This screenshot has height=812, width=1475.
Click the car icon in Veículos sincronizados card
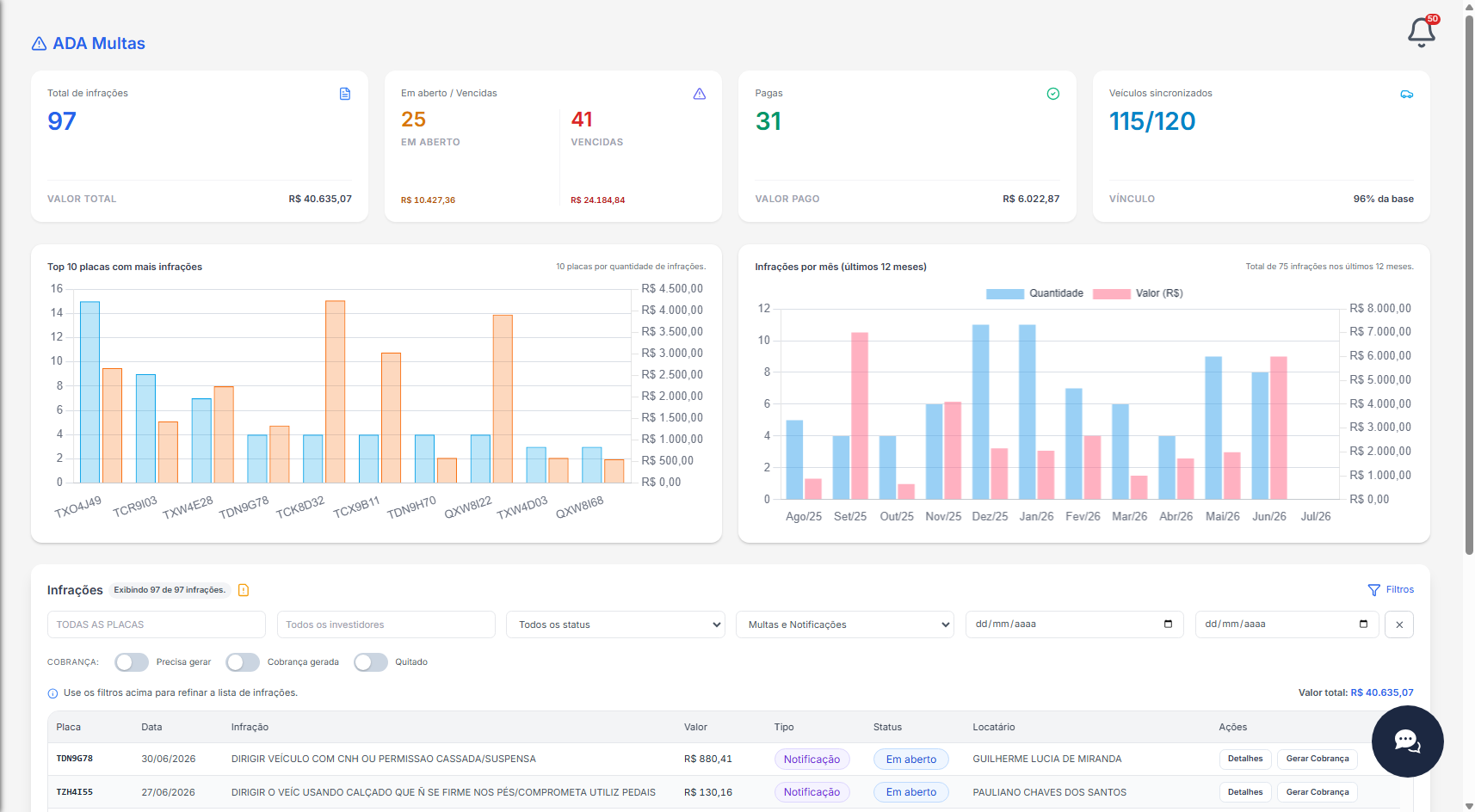pyautogui.click(x=1407, y=94)
